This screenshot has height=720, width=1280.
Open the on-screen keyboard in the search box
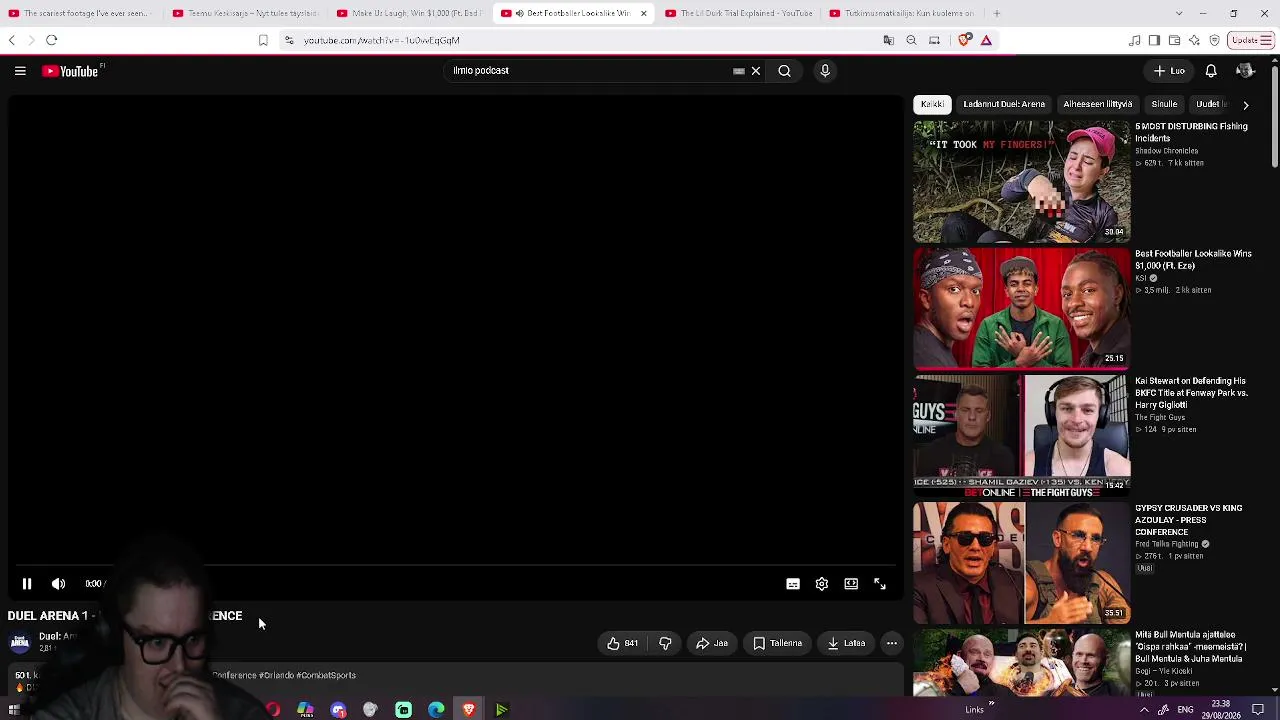point(739,71)
